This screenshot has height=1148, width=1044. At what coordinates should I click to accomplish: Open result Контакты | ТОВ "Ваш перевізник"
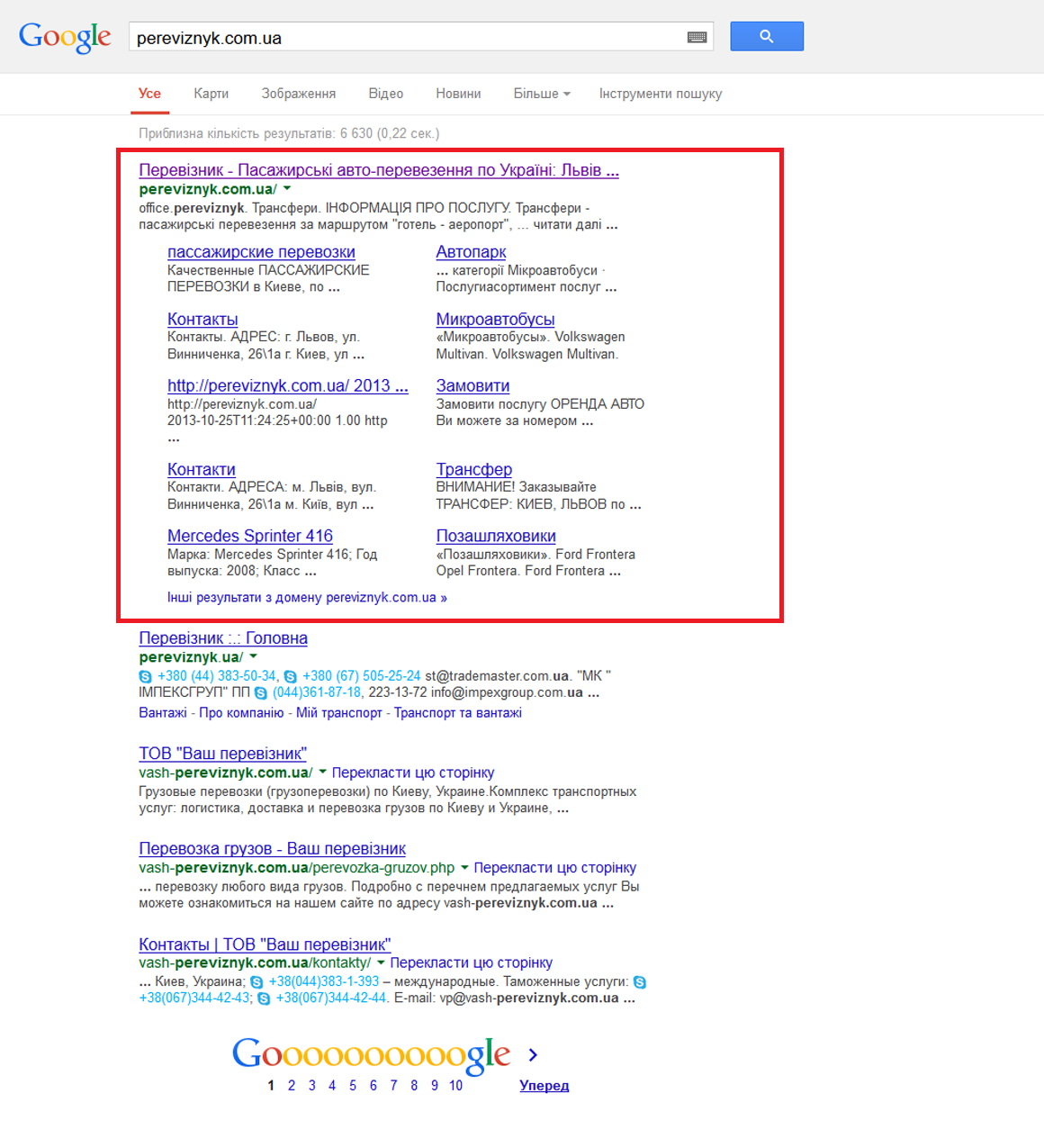coord(265,945)
